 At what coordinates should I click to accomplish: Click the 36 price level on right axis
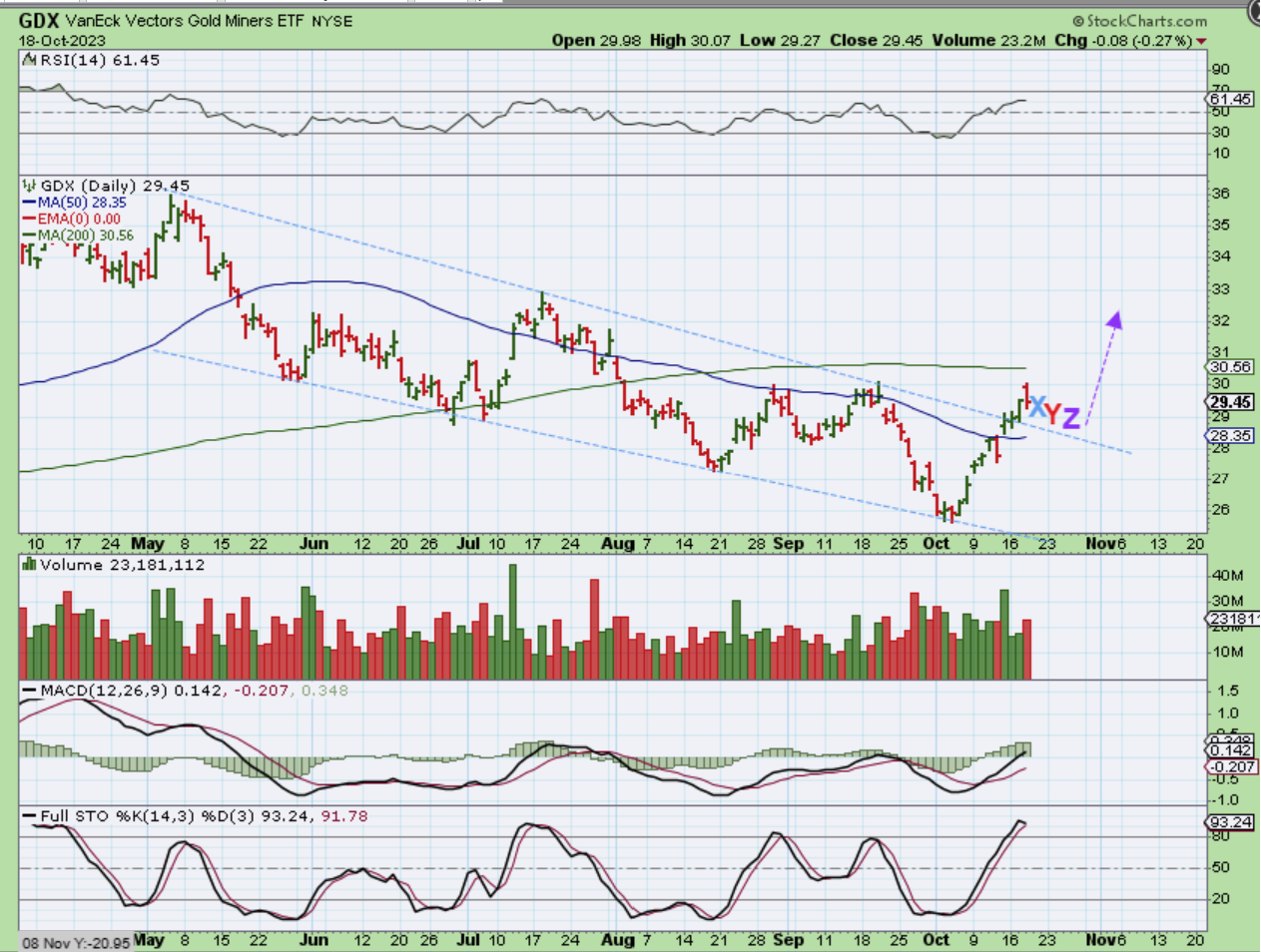1220,194
